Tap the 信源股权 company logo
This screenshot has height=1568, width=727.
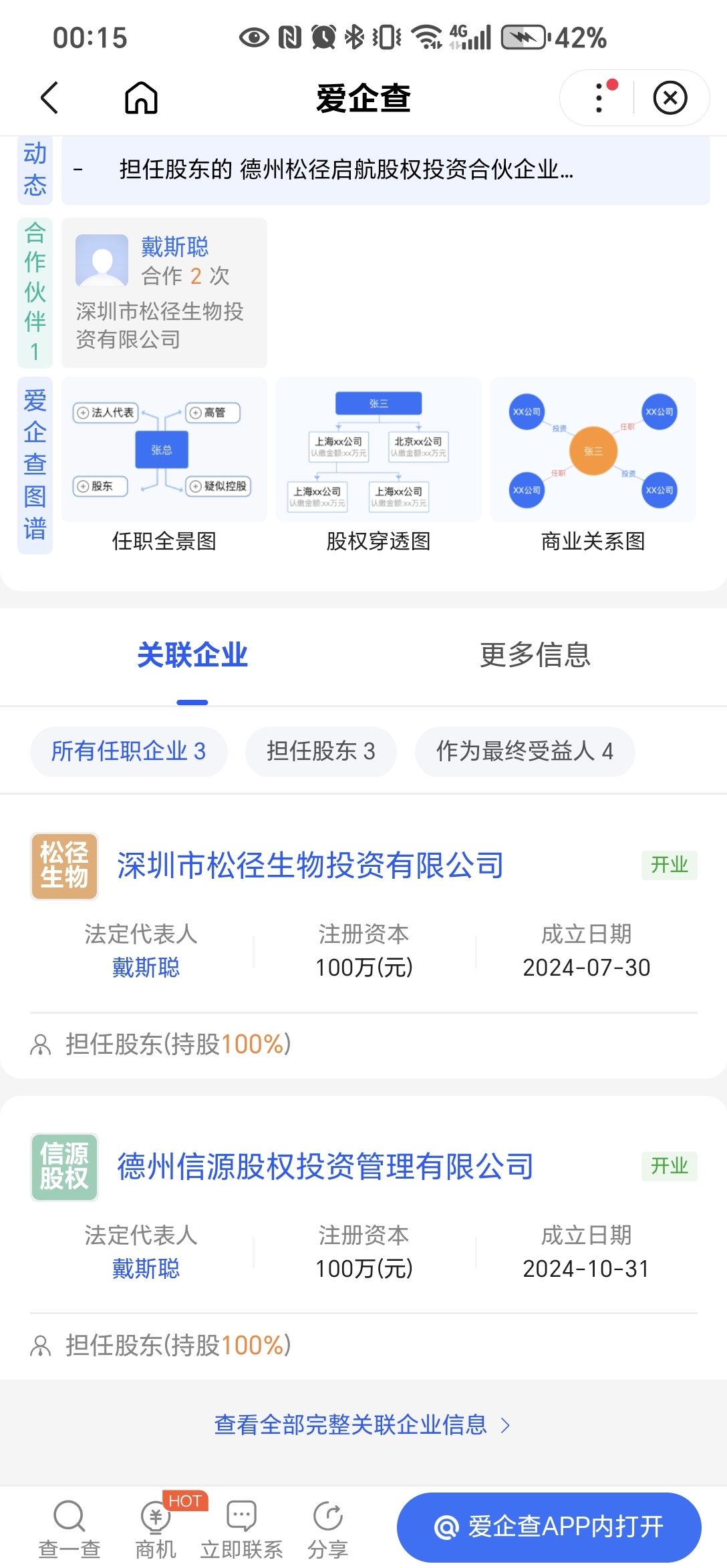click(x=65, y=1167)
